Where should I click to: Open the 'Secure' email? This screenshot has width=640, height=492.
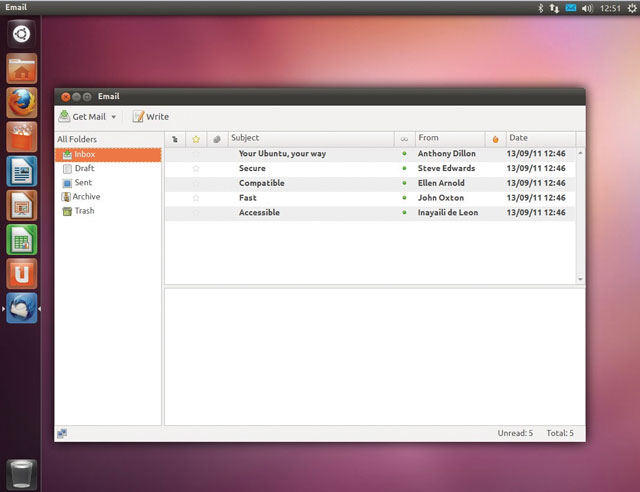coord(252,168)
